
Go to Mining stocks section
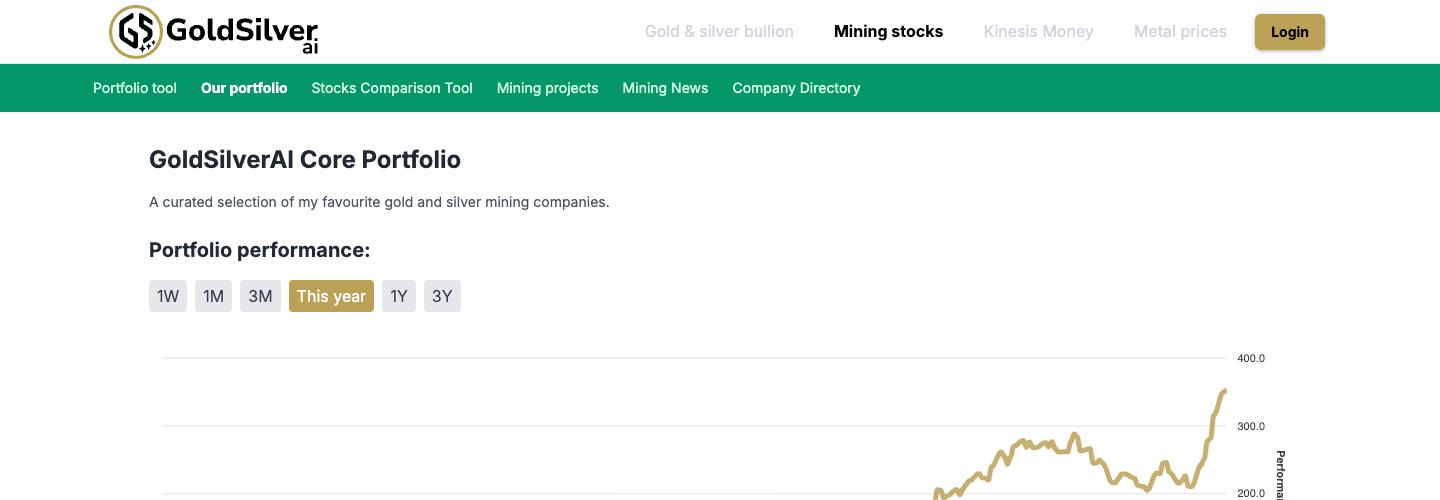click(x=888, y=32)
